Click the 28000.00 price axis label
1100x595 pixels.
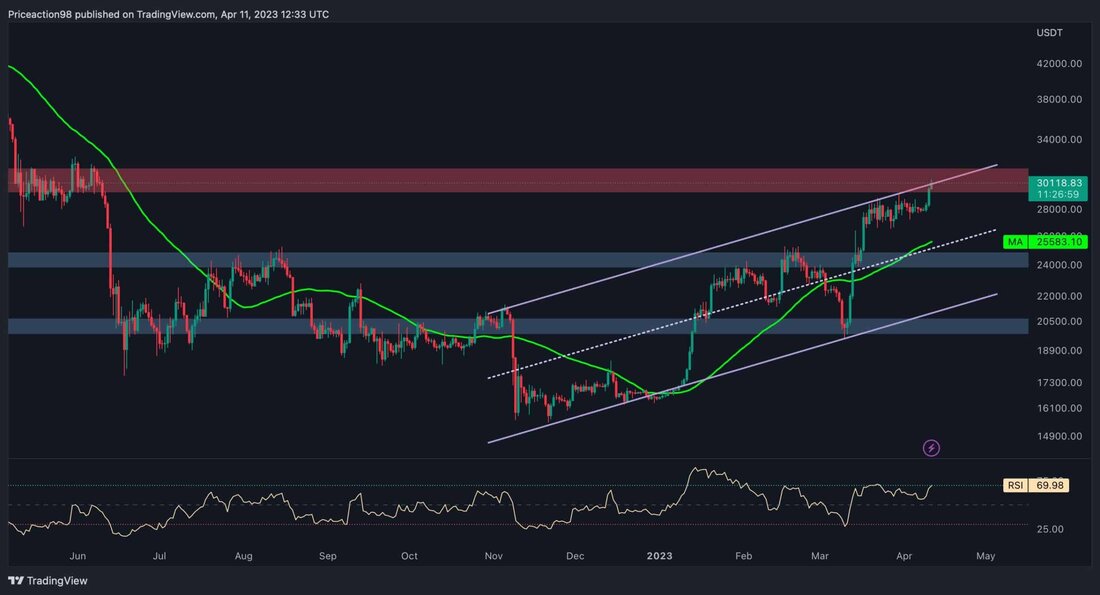[1059, 209]
